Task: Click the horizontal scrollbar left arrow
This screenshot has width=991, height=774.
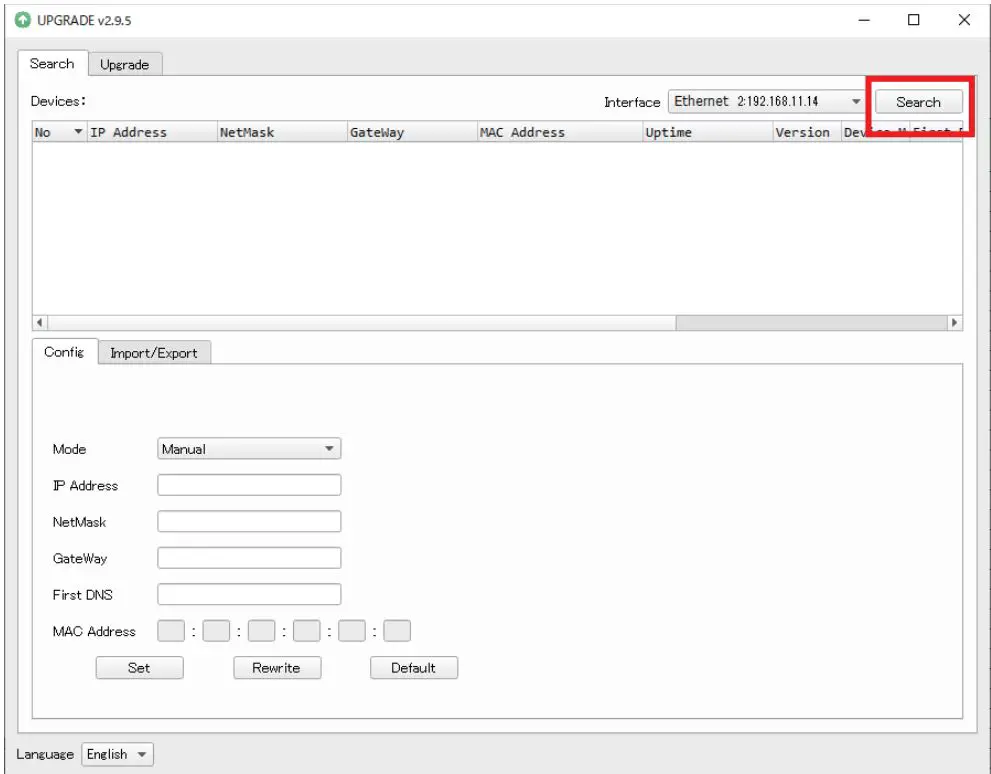Action: (40, 322)
